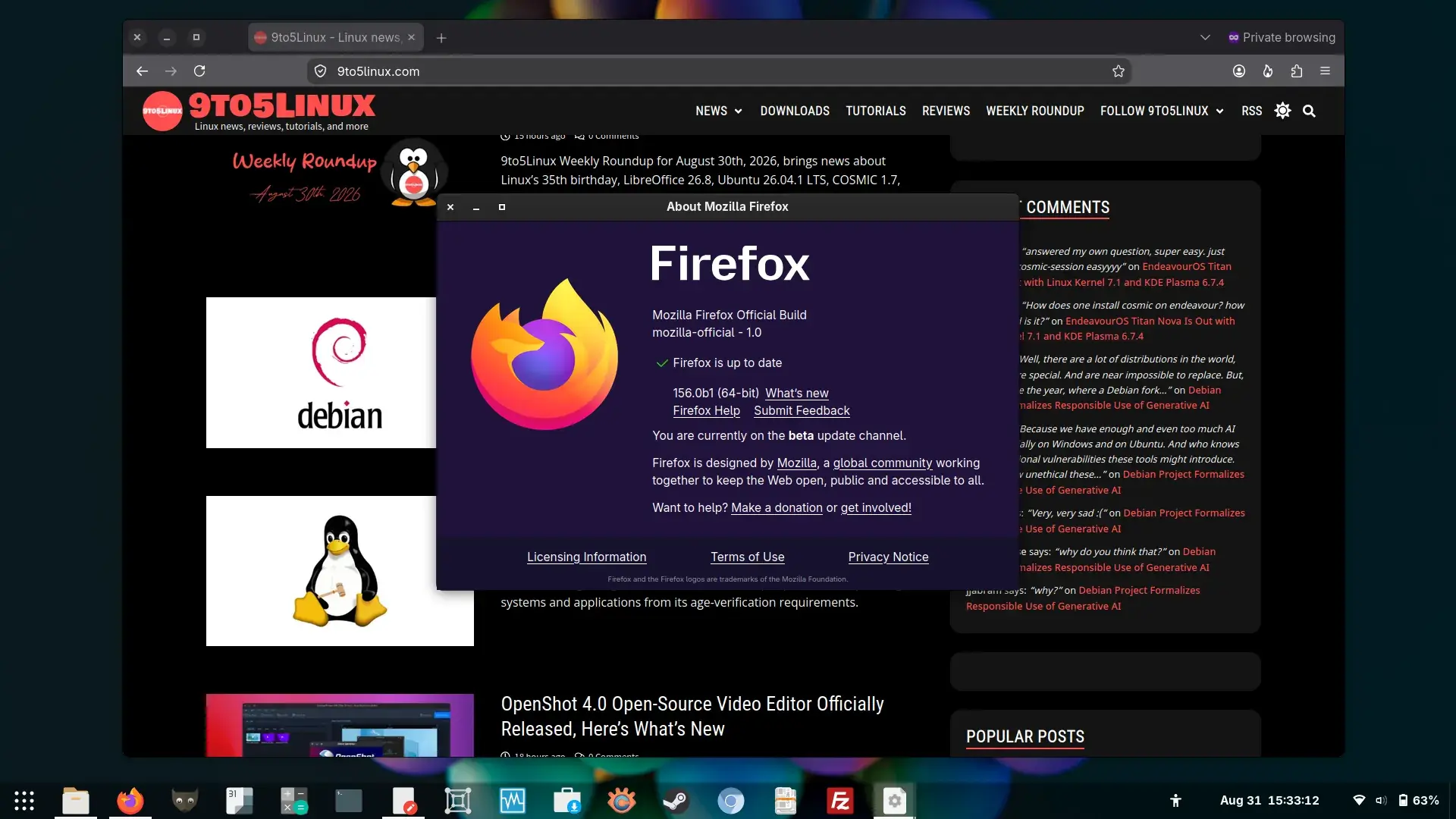The width and height of the screenshot is (1456, 819).
Task: Expand the NEWS dropdown menu
Action: pos(719,111)
